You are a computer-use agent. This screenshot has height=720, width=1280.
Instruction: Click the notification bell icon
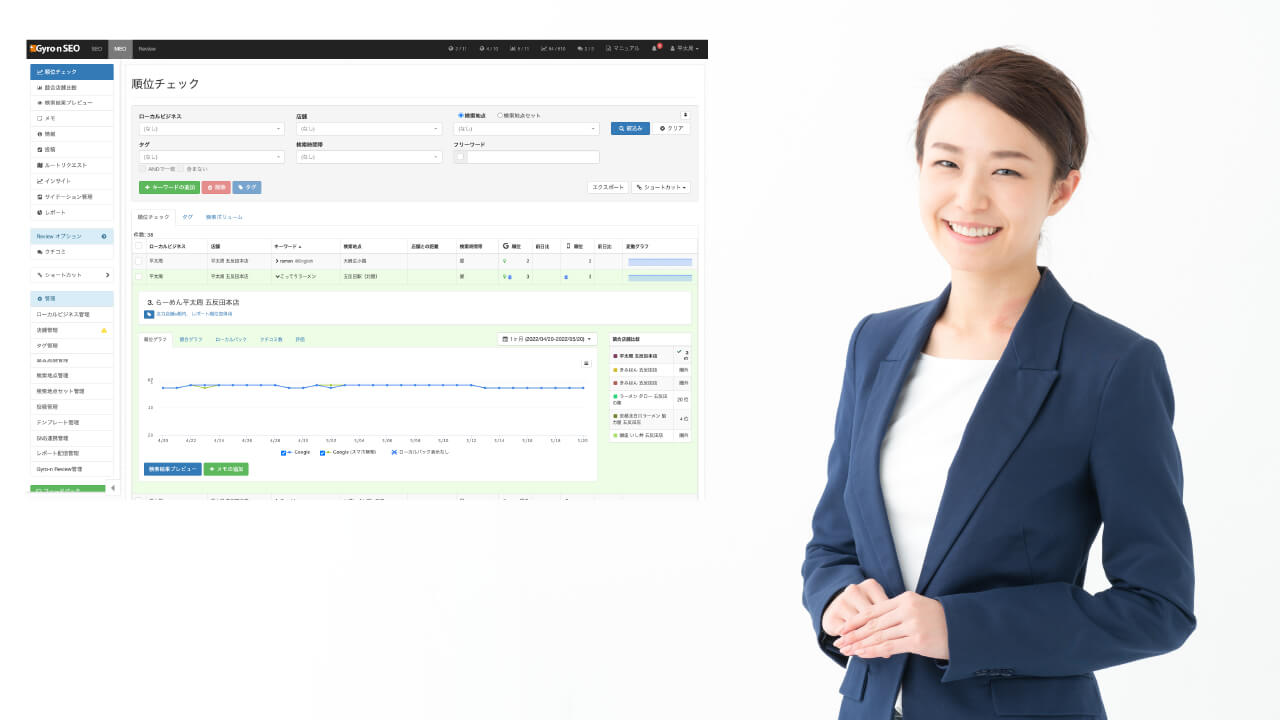click(654, 48)
